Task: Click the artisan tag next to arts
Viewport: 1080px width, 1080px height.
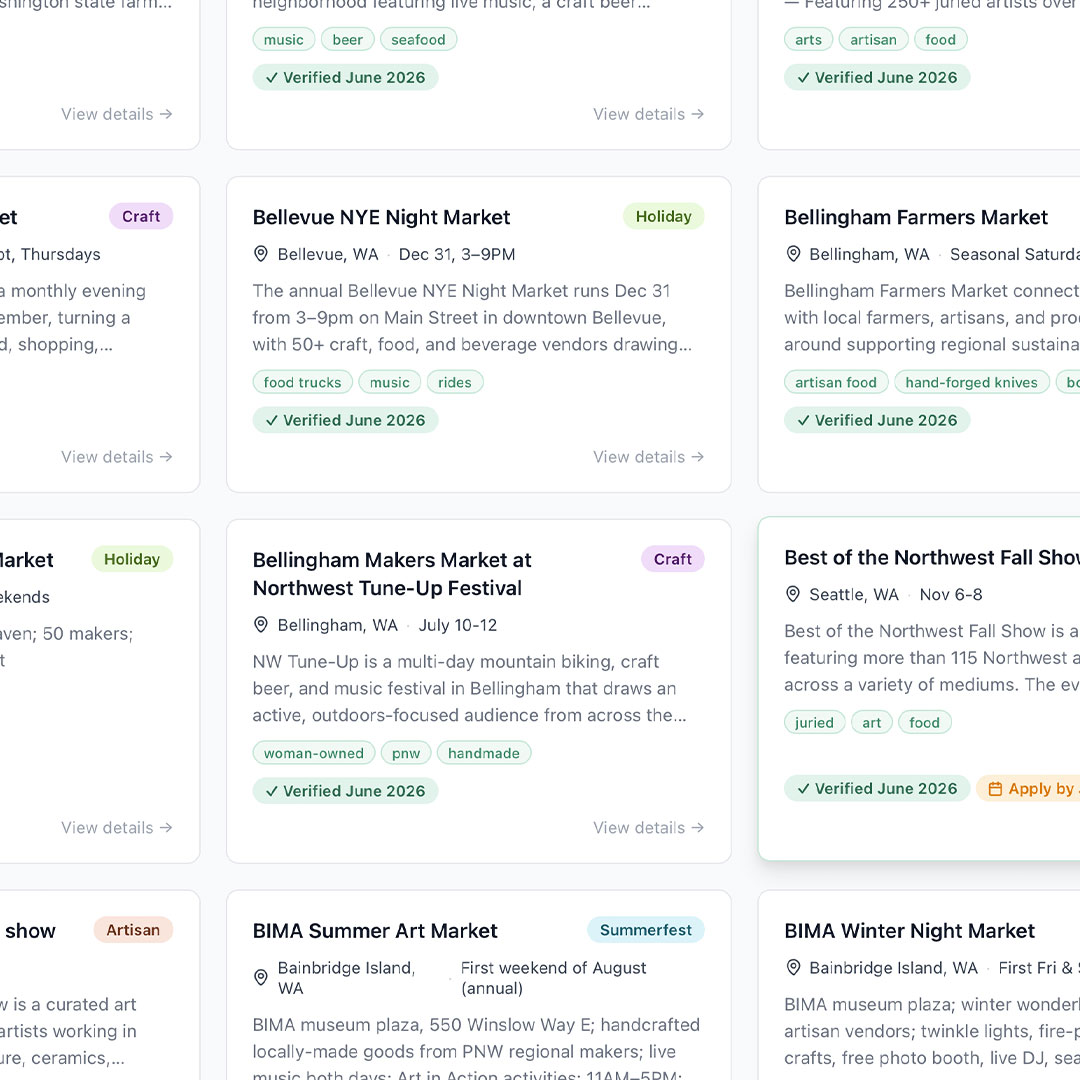Action: tap(873, 39)
